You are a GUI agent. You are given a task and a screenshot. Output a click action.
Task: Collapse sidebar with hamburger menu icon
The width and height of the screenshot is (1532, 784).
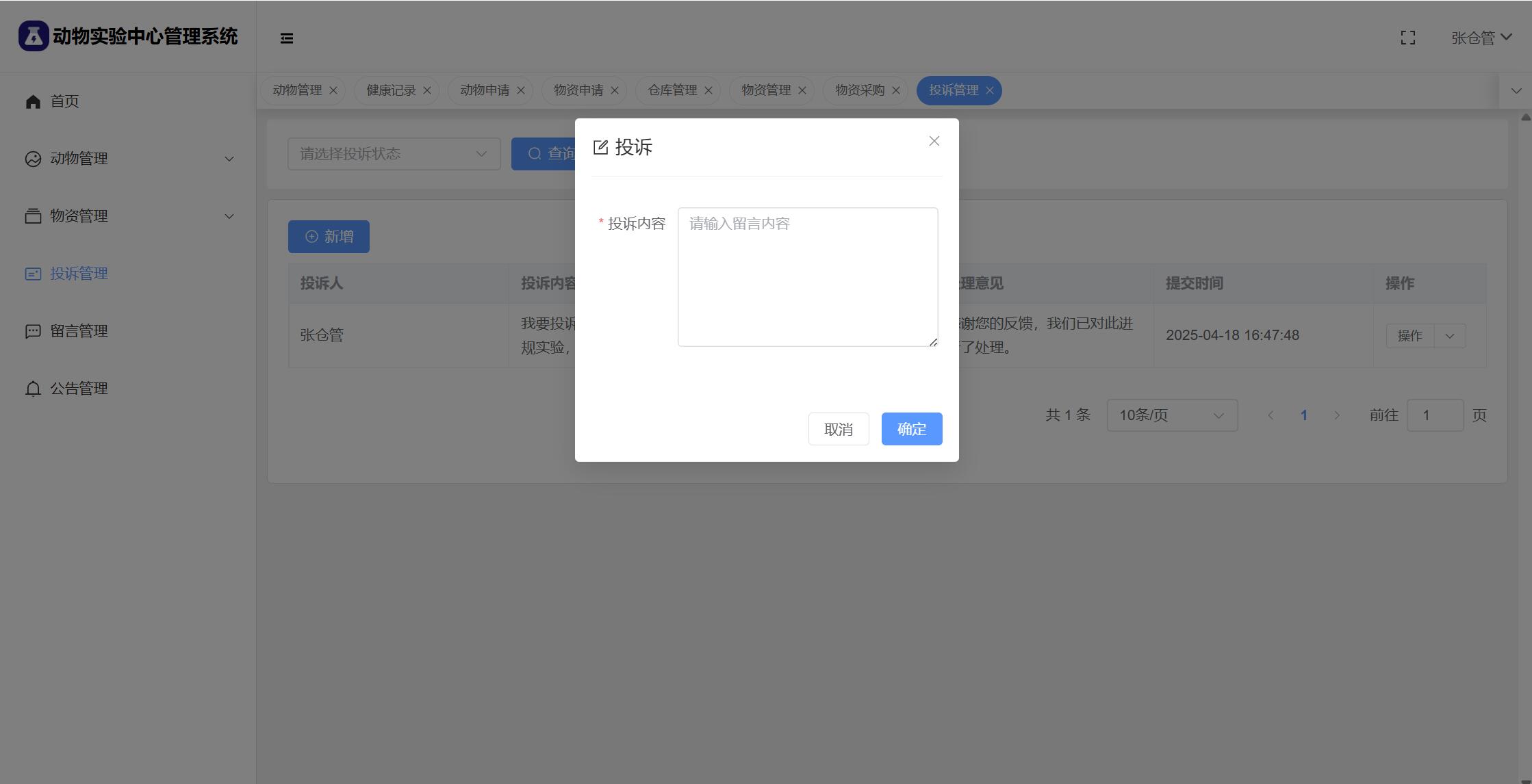pos(287,38)
